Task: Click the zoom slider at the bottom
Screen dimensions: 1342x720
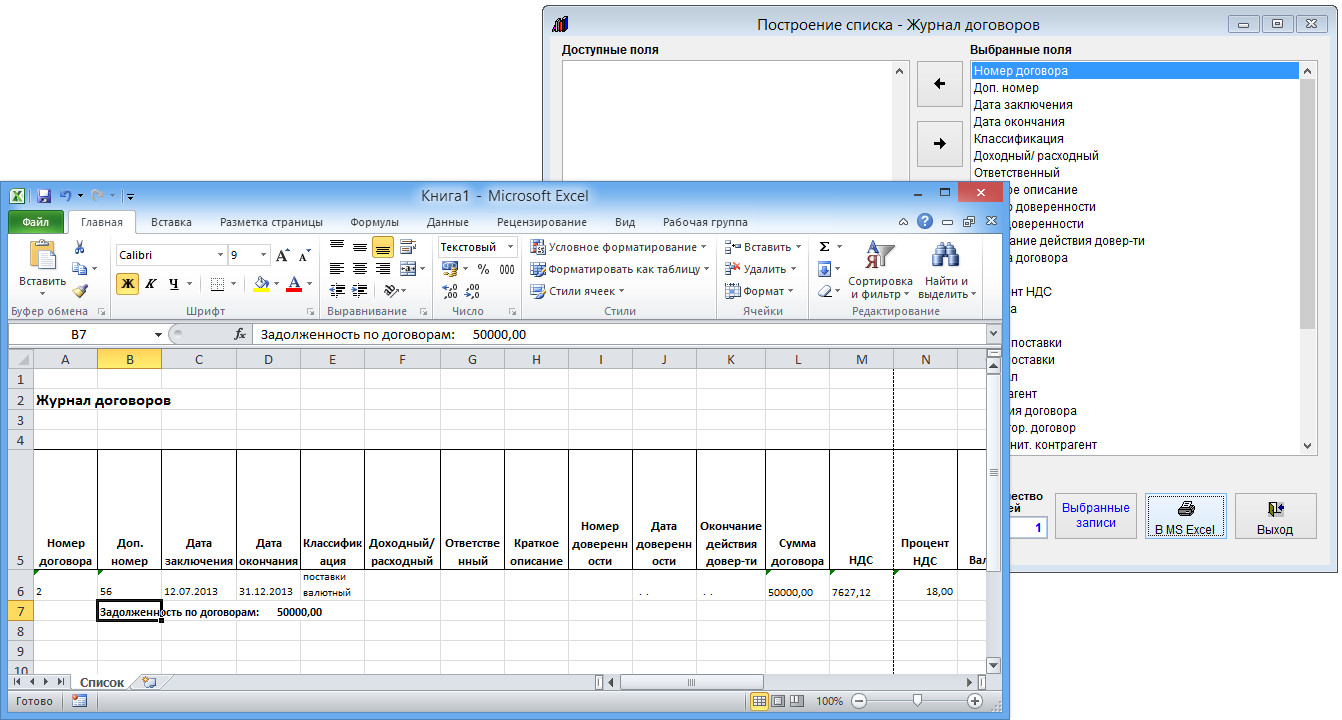Action: (x=917, y=702)
